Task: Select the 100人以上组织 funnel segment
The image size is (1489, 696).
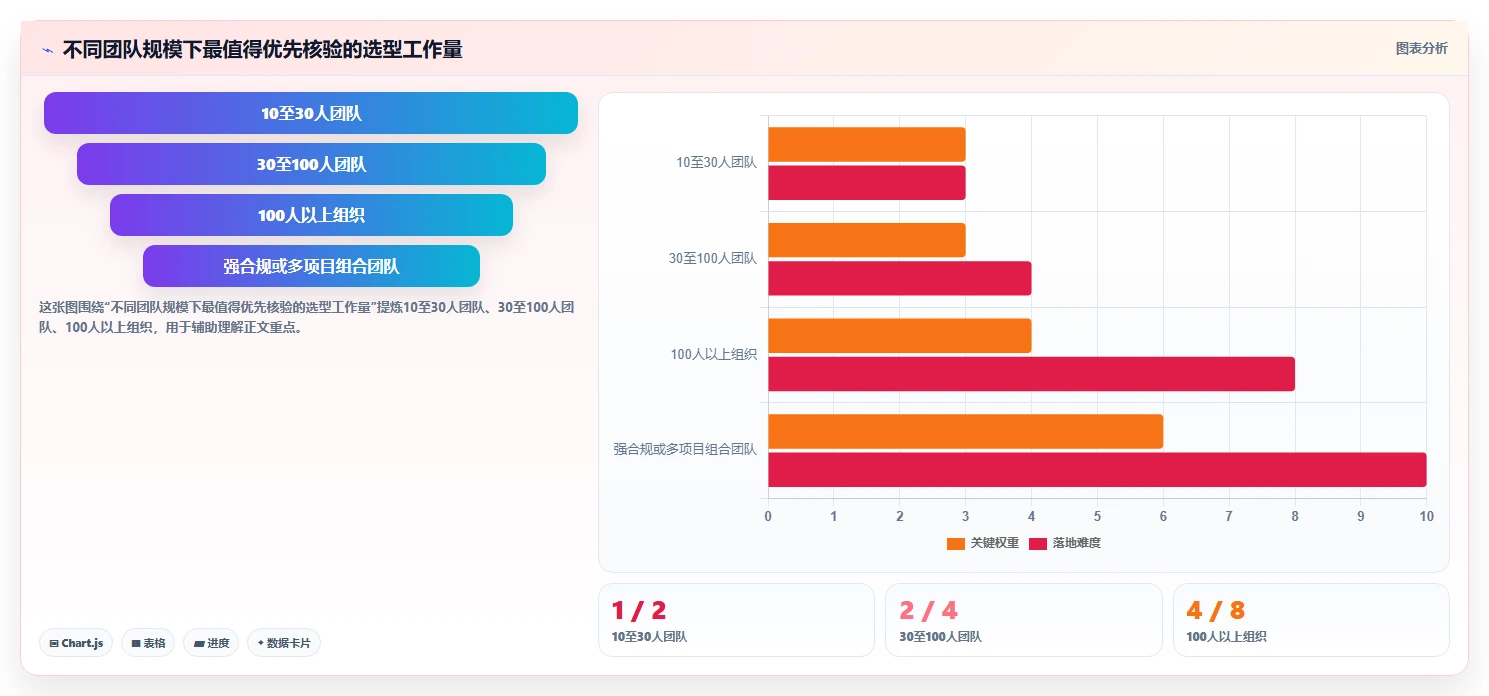Action: [x=311, y=215]
